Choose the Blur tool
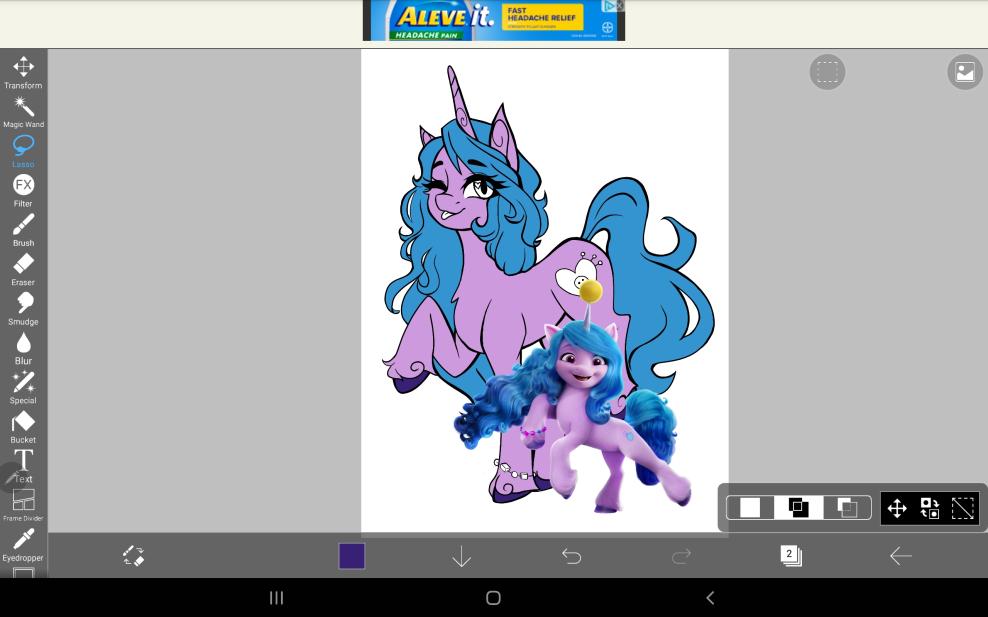 click(23, 348)
